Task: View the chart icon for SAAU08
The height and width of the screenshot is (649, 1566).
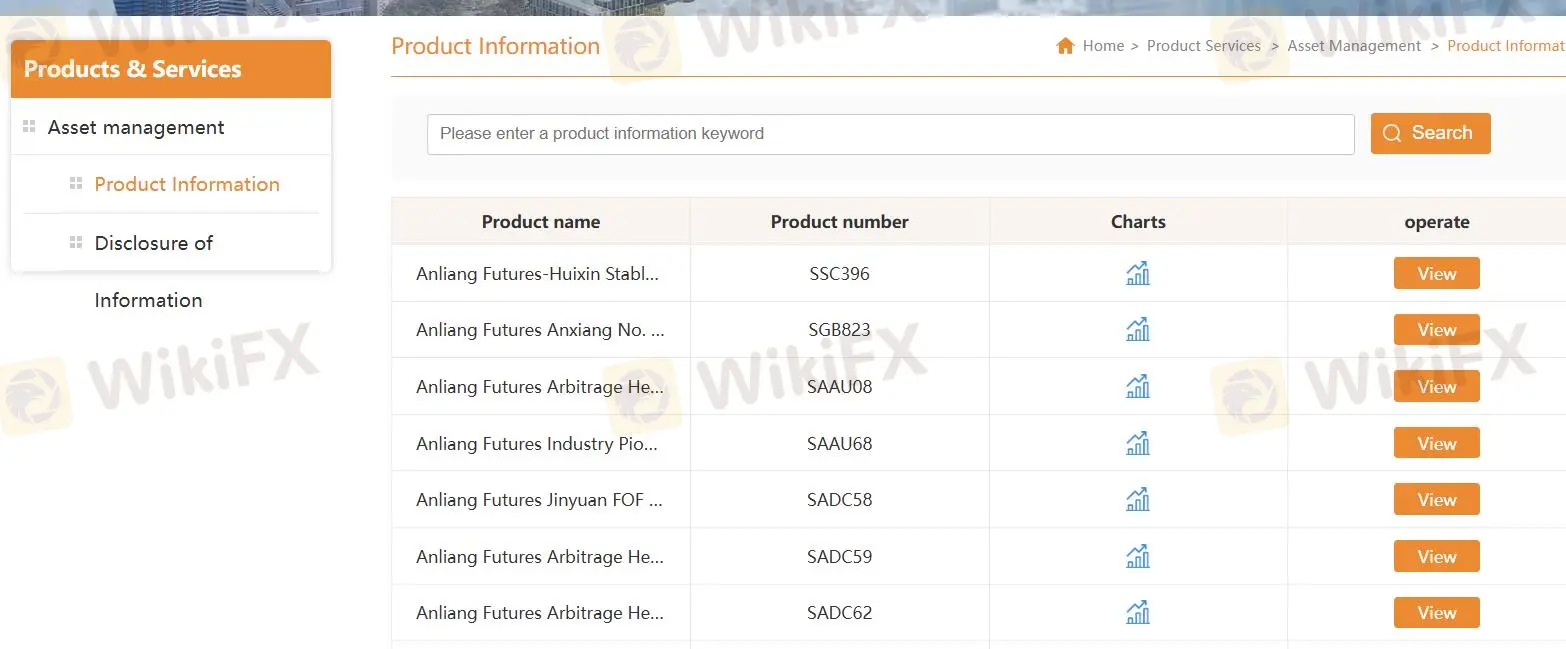Action: pos(1137,386)
